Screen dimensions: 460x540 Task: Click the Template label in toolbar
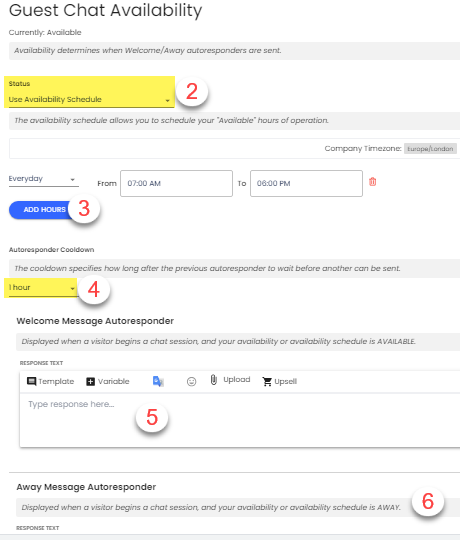point(56,381)
